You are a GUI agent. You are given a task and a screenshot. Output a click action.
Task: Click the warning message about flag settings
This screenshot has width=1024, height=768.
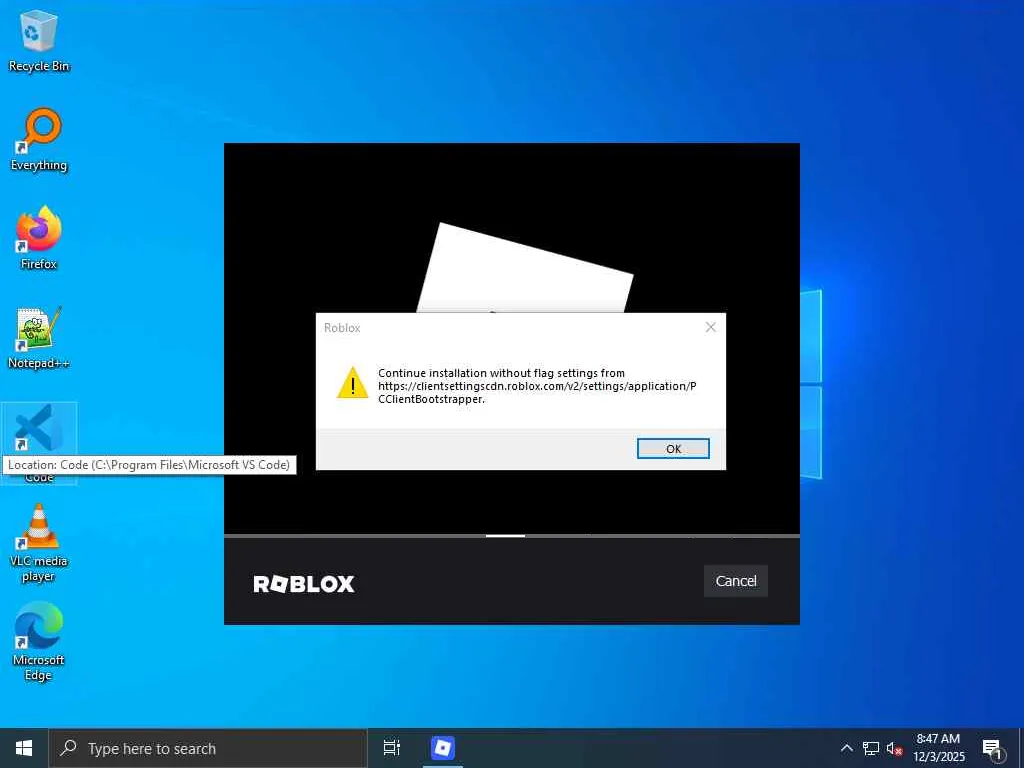[537, 386]
